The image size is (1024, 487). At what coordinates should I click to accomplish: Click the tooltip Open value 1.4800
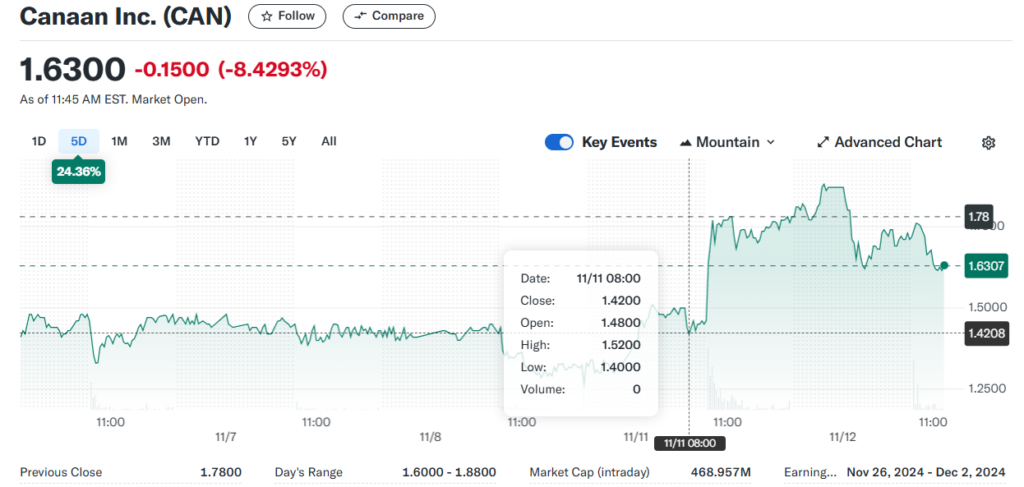coord(622,322)
